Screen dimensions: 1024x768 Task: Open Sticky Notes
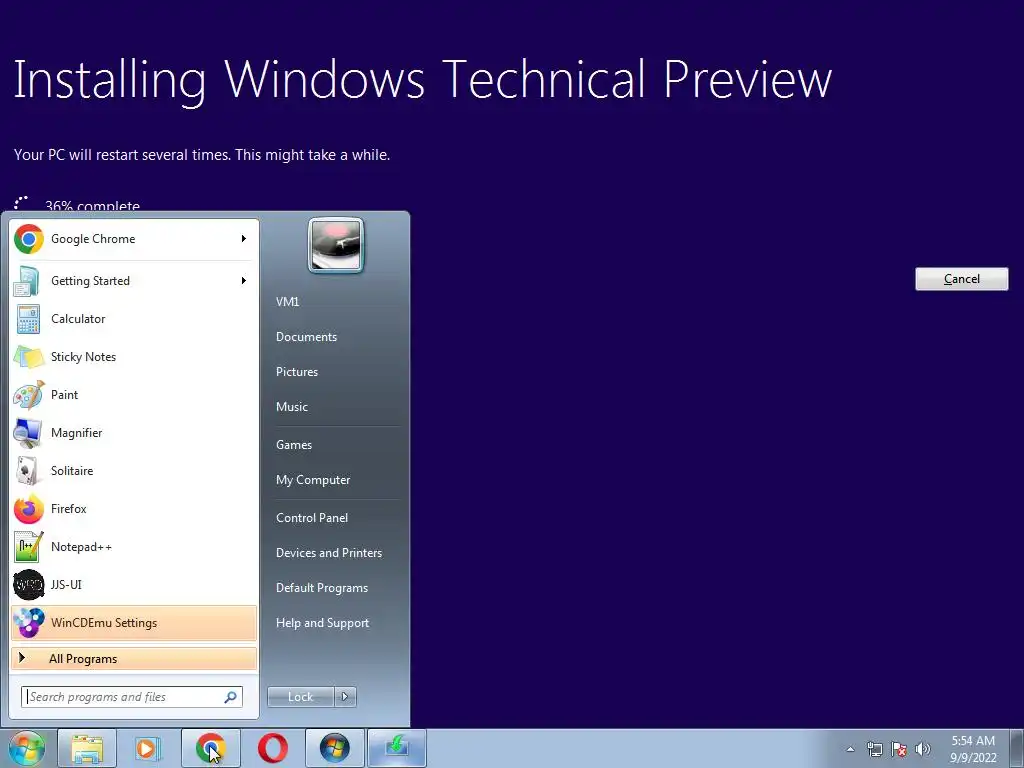click(x=134, y=357)
